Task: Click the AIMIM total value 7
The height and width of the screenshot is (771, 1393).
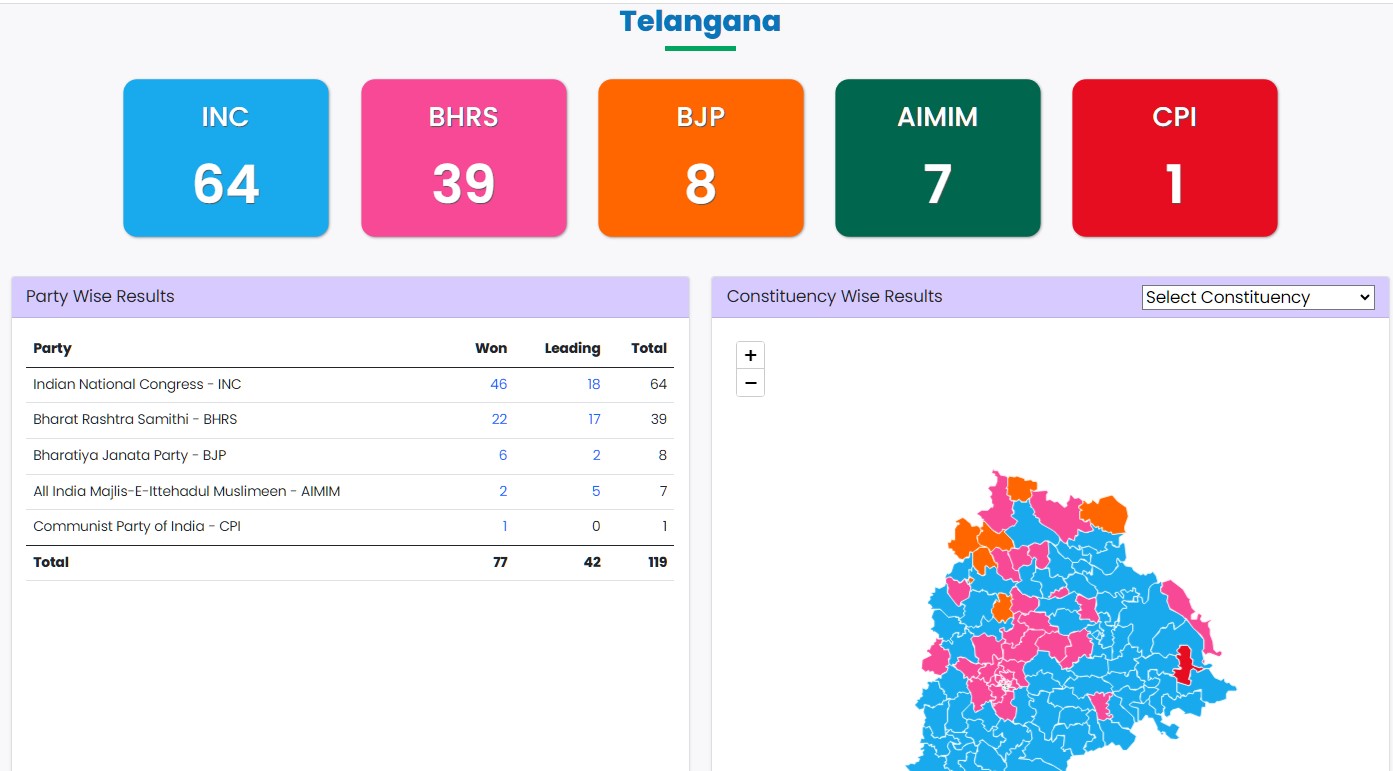Action: click(662, 491)
